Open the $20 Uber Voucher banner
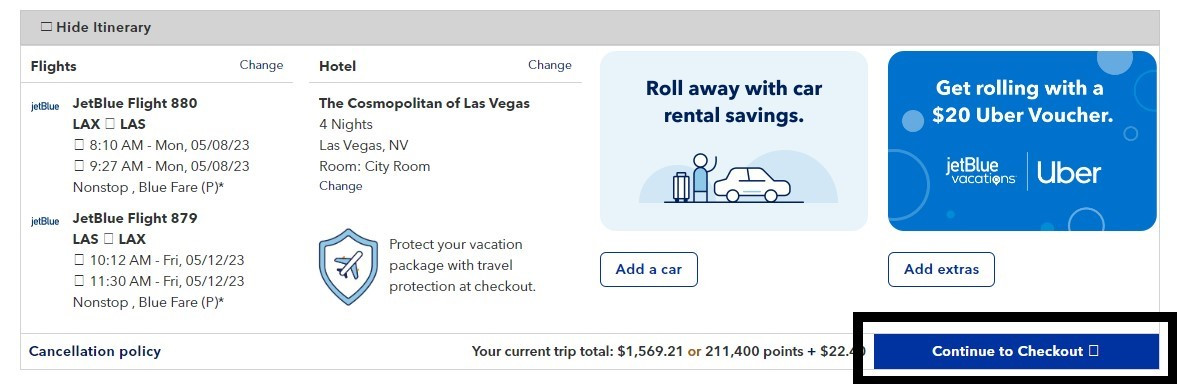Viewport: 1177px width, 384px height. pos(1022,141)
